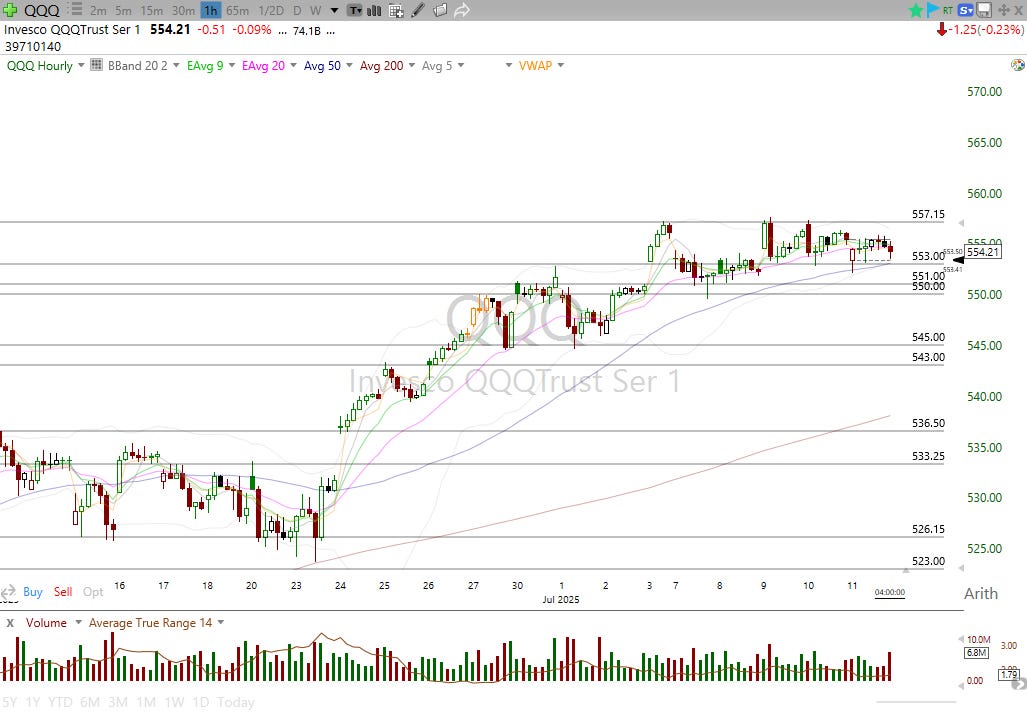Screen dimensions: 1027x712
Task: Click the 554.21 current price box on axis
Action: (983, 252)
